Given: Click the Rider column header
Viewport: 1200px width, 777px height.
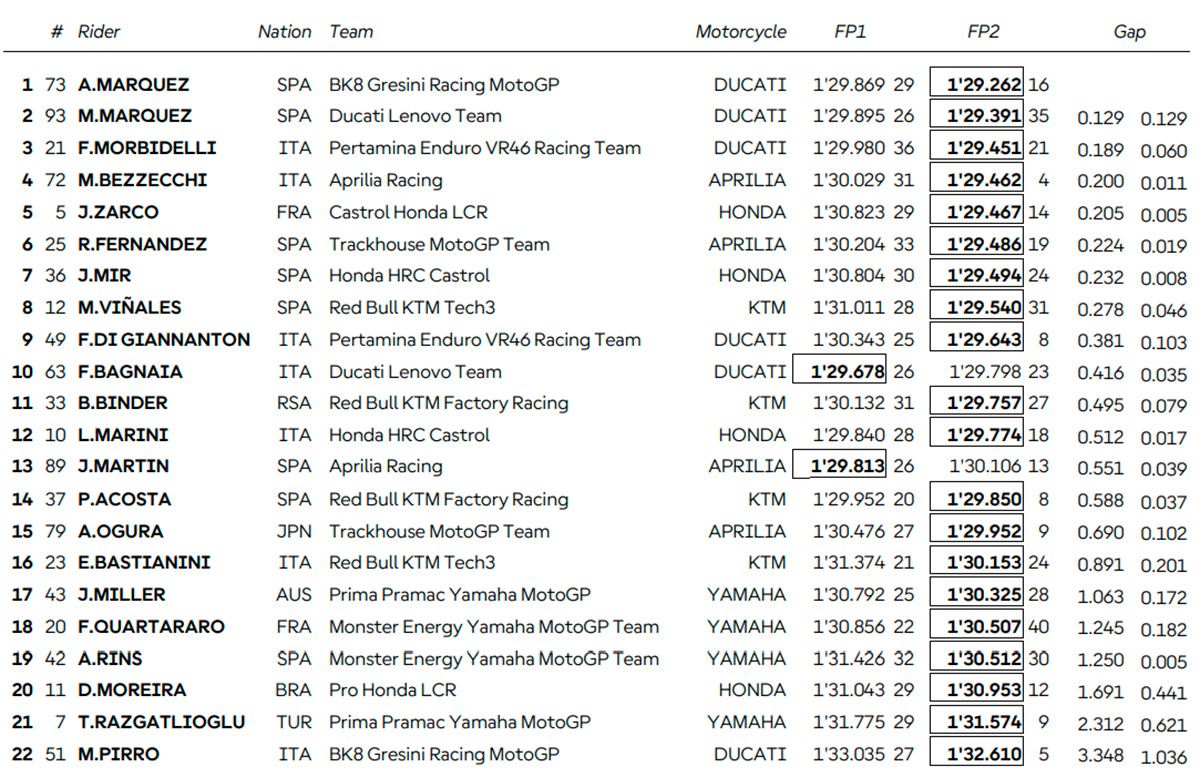Looking at the screenshot, I should coord(99,32).
